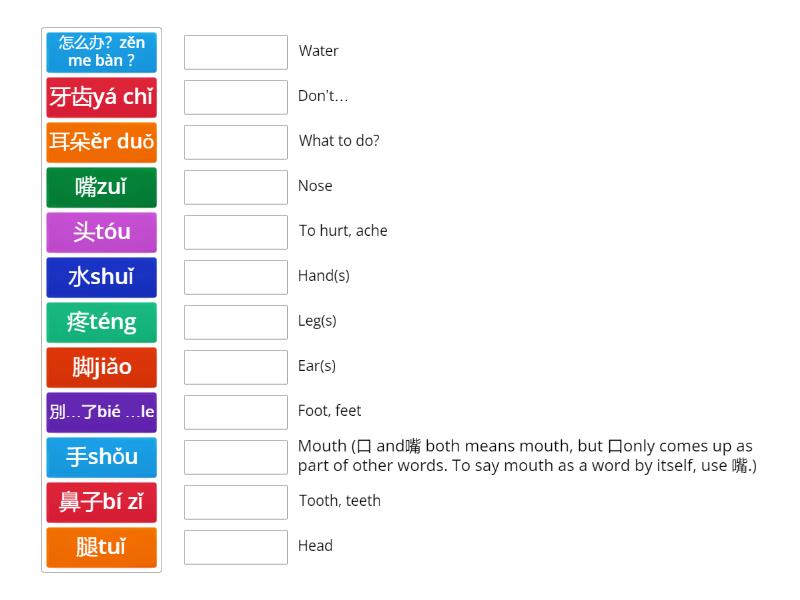This screenshot has width=800, height=600.
Task: Select the answer slot beside Hand(s)
Action: click(x=235, y=277)
